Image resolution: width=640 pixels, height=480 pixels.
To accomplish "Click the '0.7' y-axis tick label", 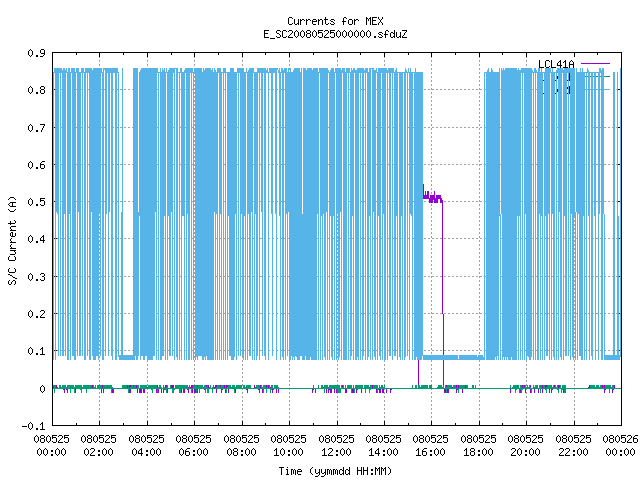I will point(36,128).
